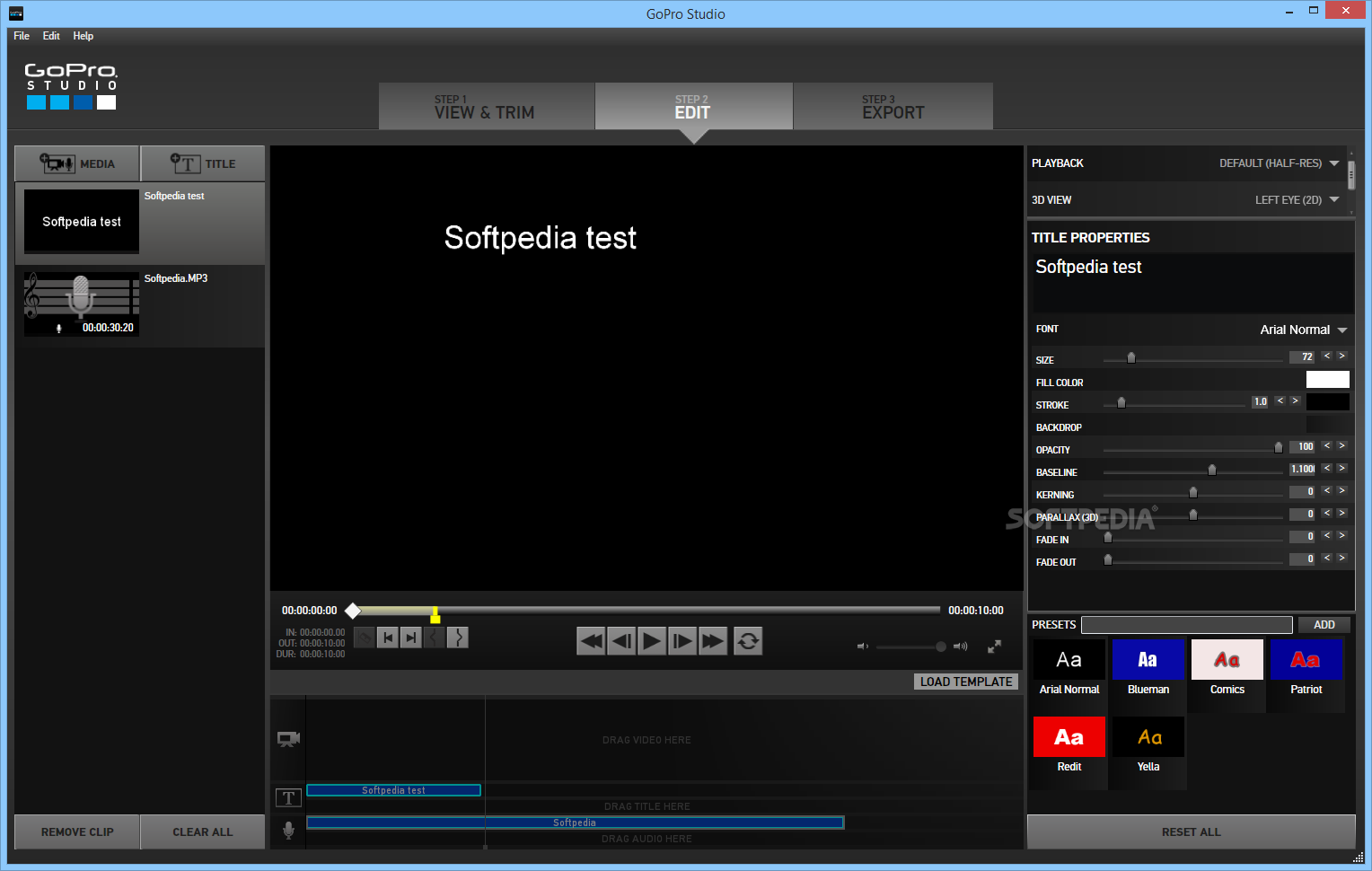The height and width of the screenshot is (871, 1372).
Task: Click the next edit bracket icon
Action: tap(458, 638)
